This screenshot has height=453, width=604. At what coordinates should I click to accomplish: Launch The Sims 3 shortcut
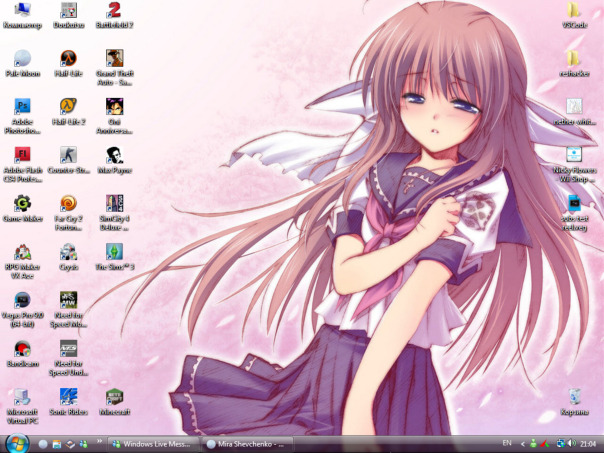coord(114,251)
